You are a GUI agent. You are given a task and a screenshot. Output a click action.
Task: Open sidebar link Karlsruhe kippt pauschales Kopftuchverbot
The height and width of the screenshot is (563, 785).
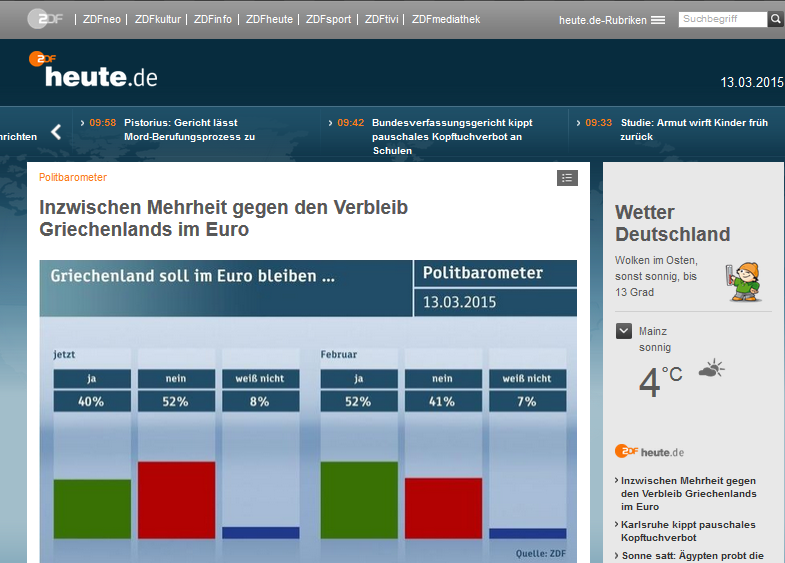[x=688, y=531]
